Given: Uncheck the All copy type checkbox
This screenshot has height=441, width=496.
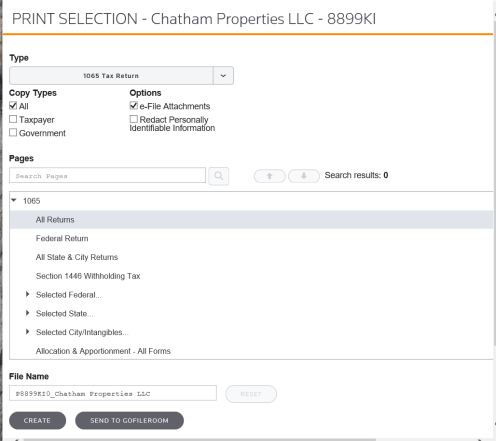Looking at the screenshot, I should tap(13, 106).
